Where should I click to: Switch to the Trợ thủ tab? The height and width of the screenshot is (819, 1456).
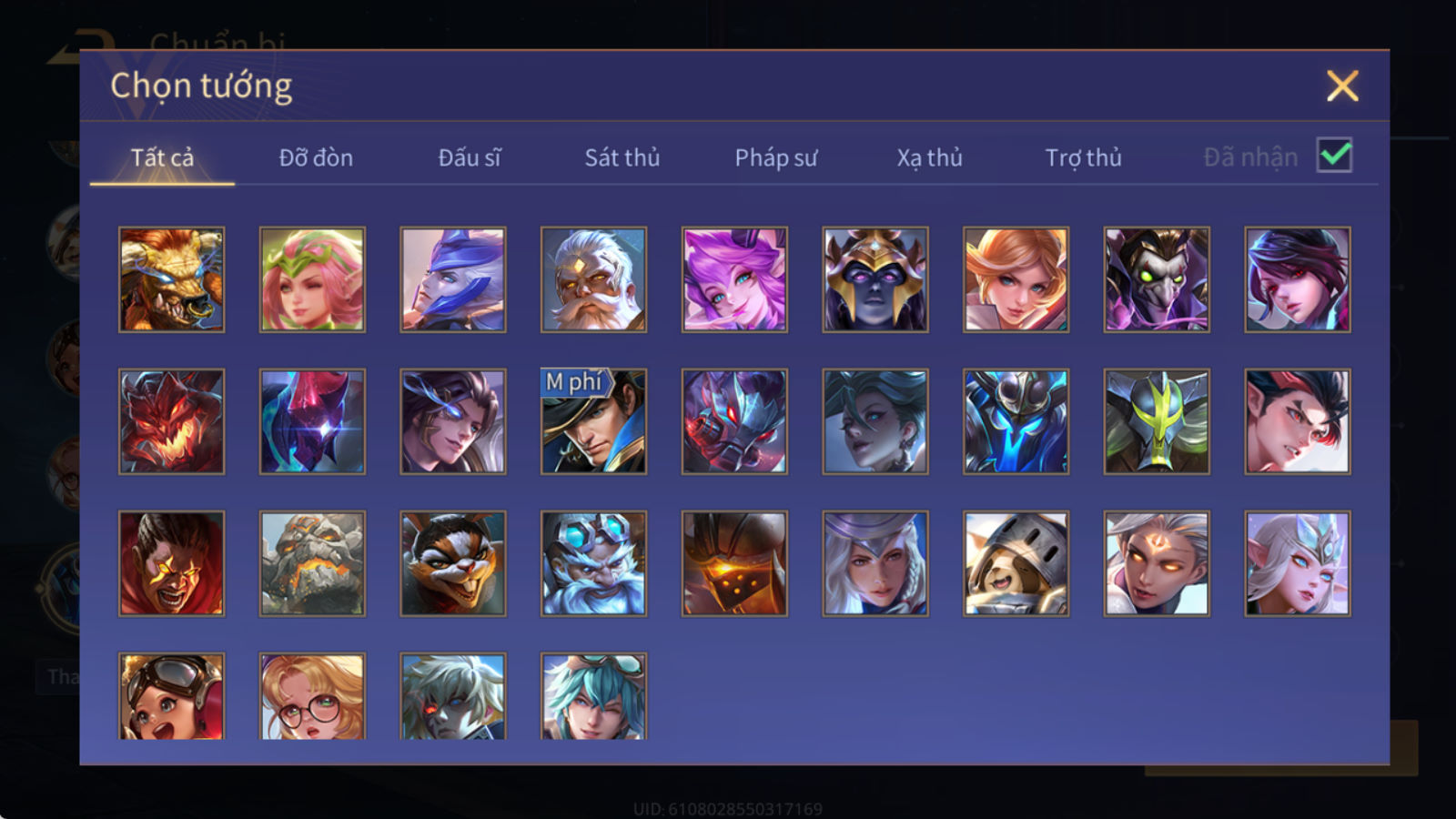[x=1083, y=157]
